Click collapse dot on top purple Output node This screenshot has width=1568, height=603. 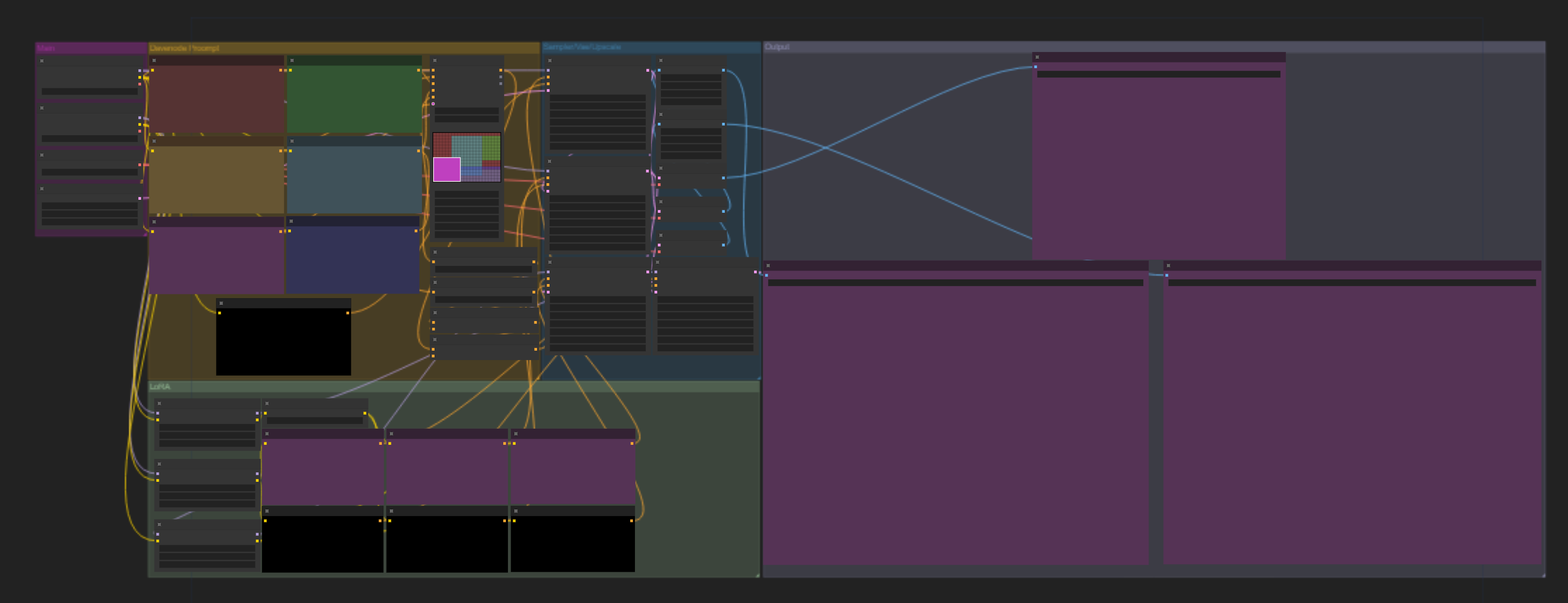[1037, 57]
